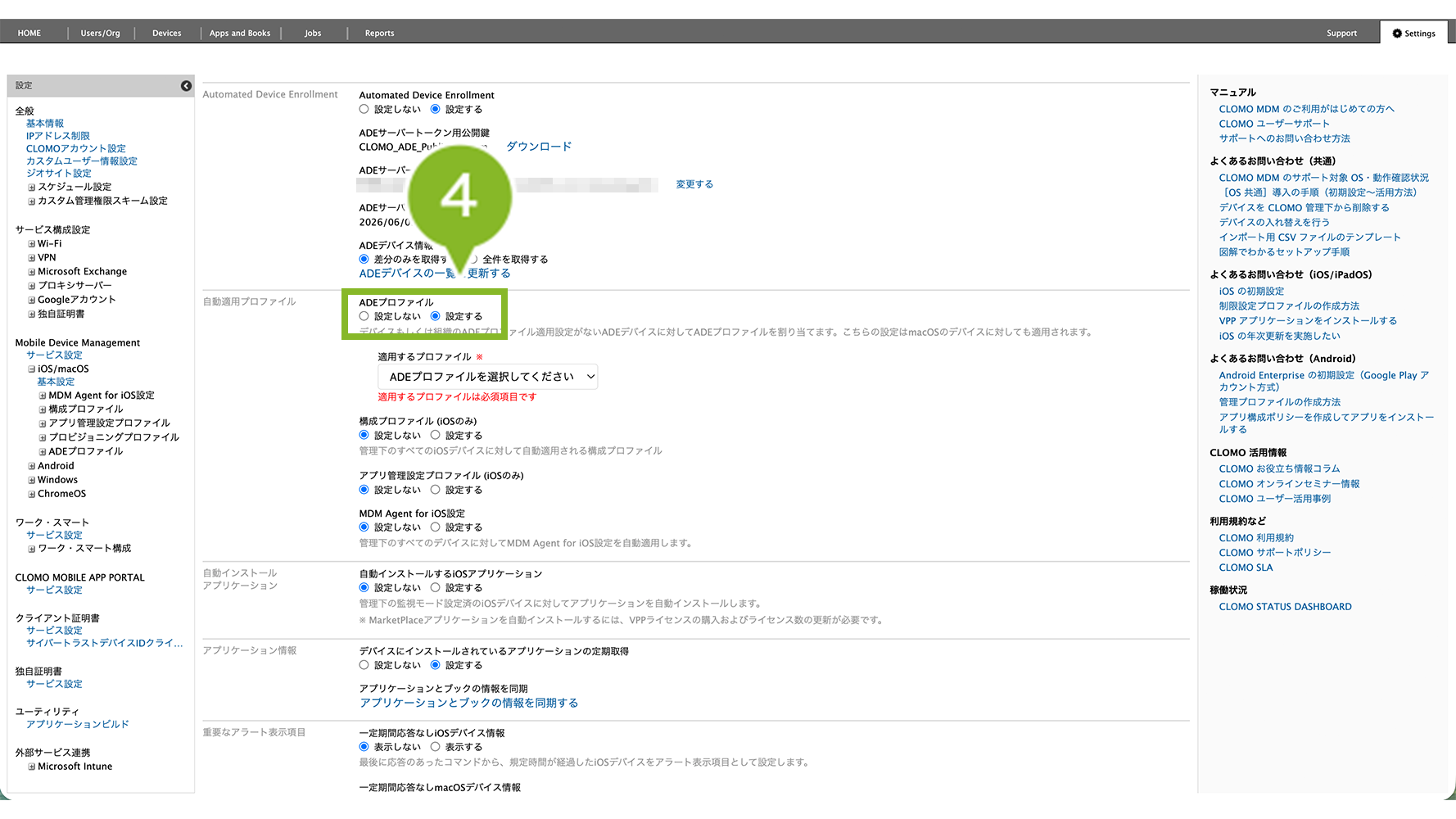Open 基本情報 in sidebar

pos(45,124)
